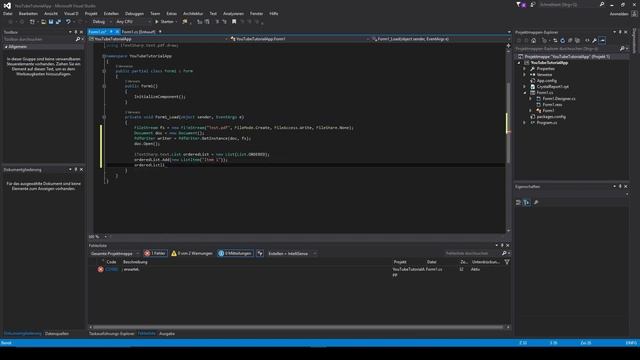Open the Debug configuration dropdown

(x=102, y=22)
